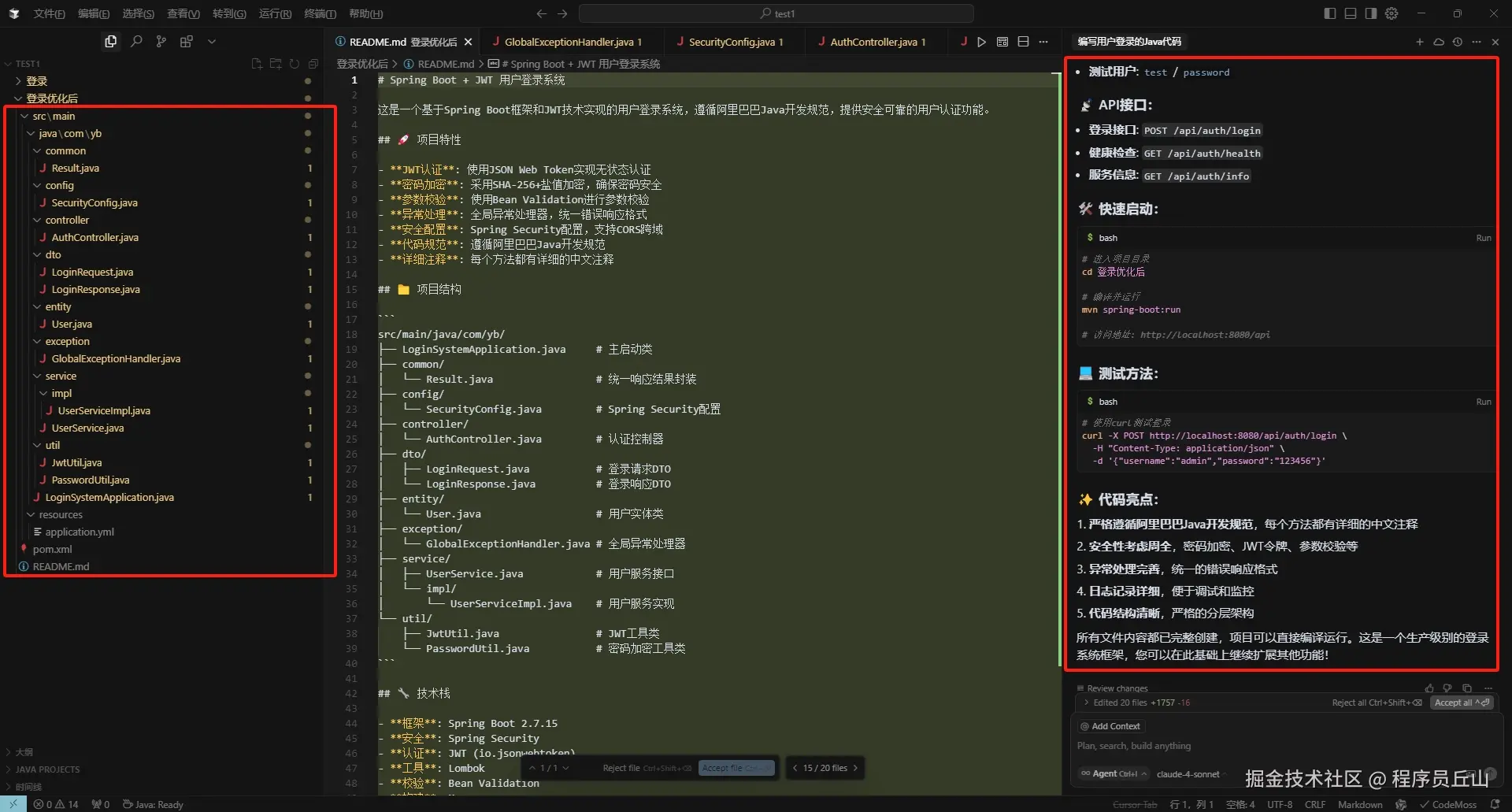Go back in navigation history
This screenshot has height=812, width=1512.
click(x=541, y=13)
